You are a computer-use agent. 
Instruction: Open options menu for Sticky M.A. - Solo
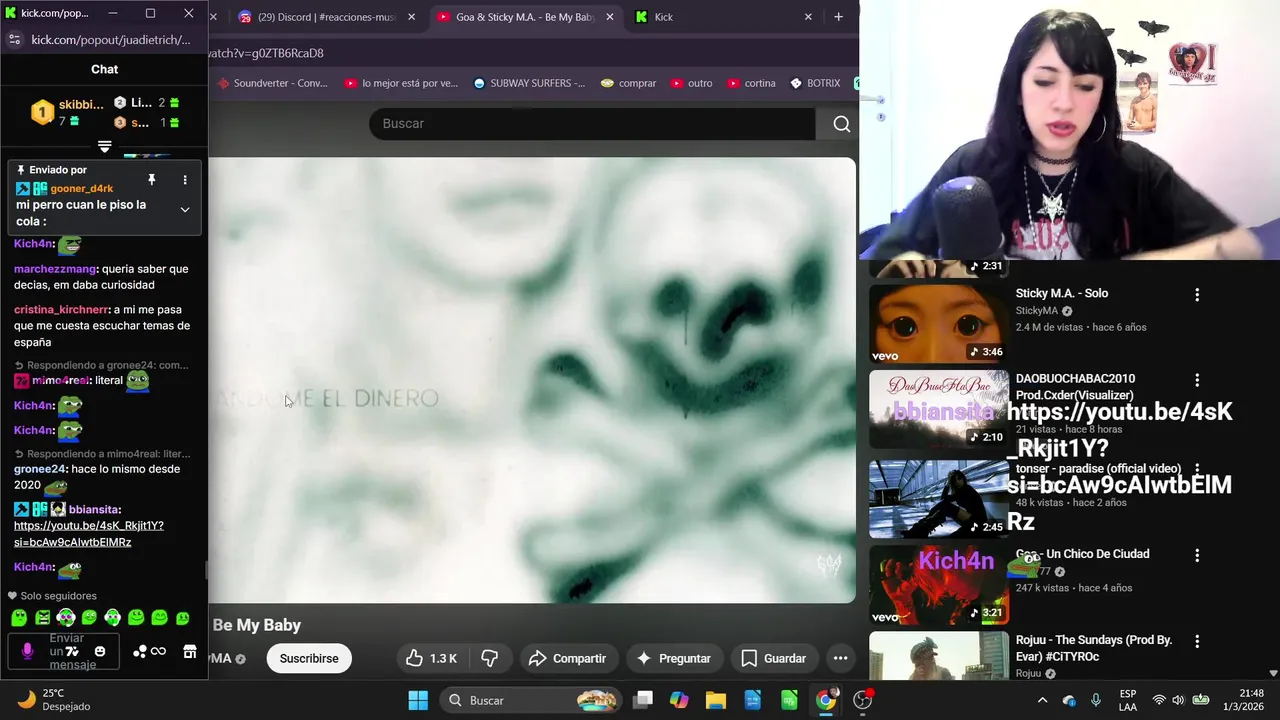tap(1197, 295)
